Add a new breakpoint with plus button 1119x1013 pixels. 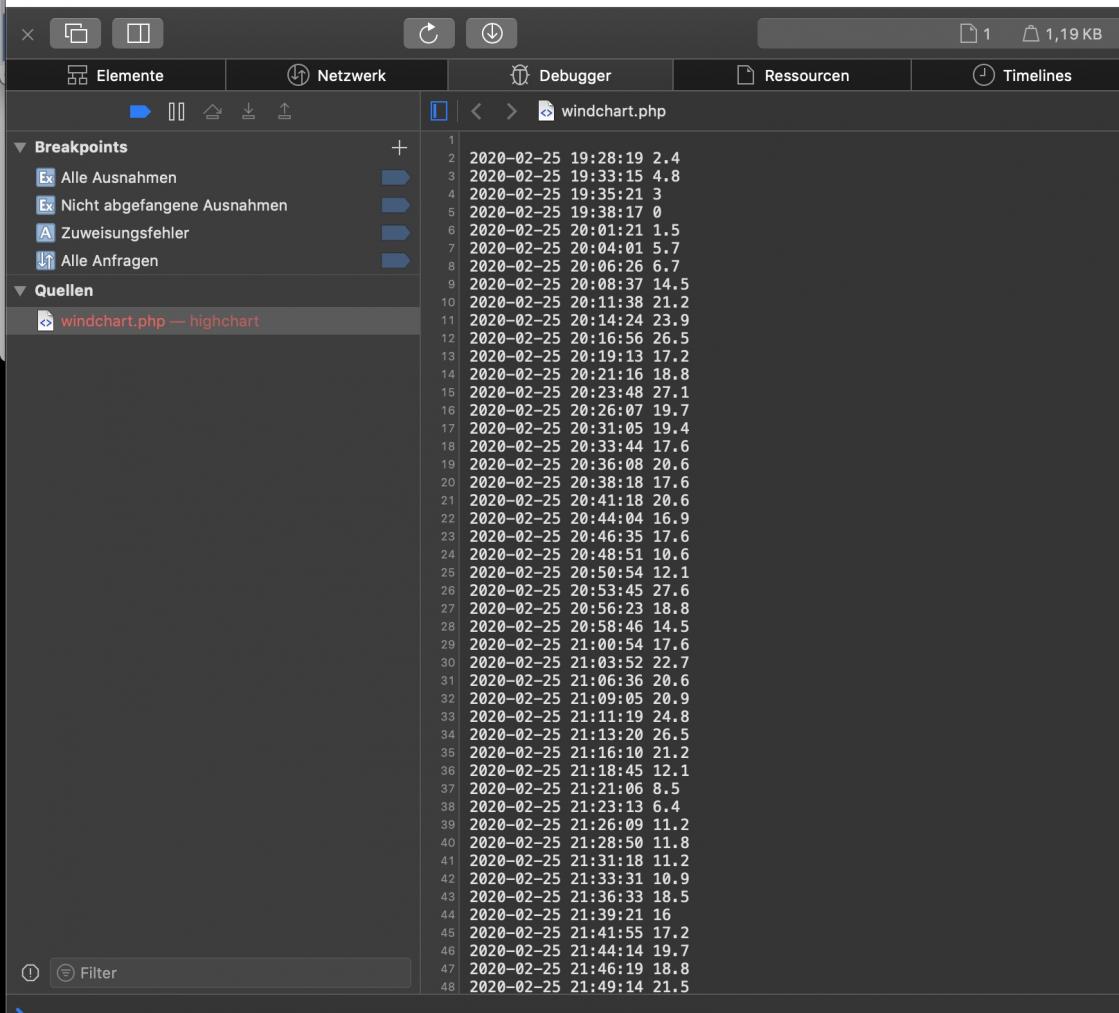399,148
